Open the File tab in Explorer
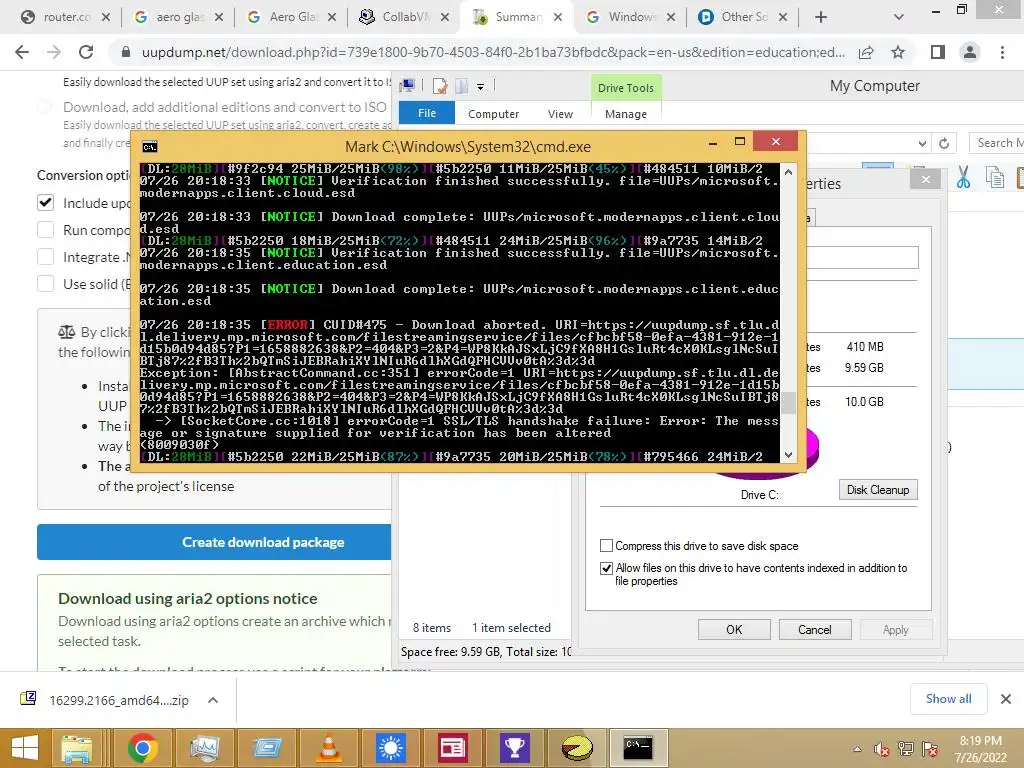1024x768 pixels. [x=426, y=113]
